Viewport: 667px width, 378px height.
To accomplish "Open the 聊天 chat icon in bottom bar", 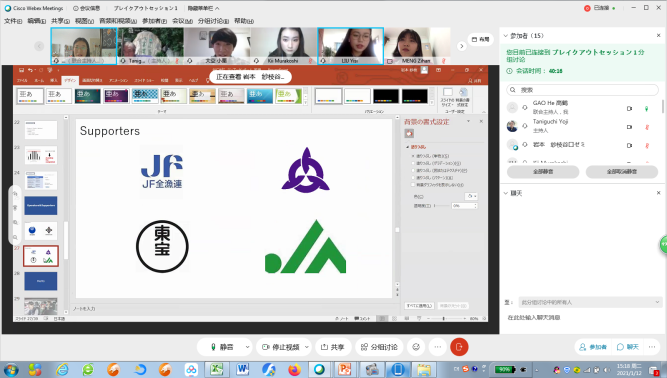I will click(628, 347).
